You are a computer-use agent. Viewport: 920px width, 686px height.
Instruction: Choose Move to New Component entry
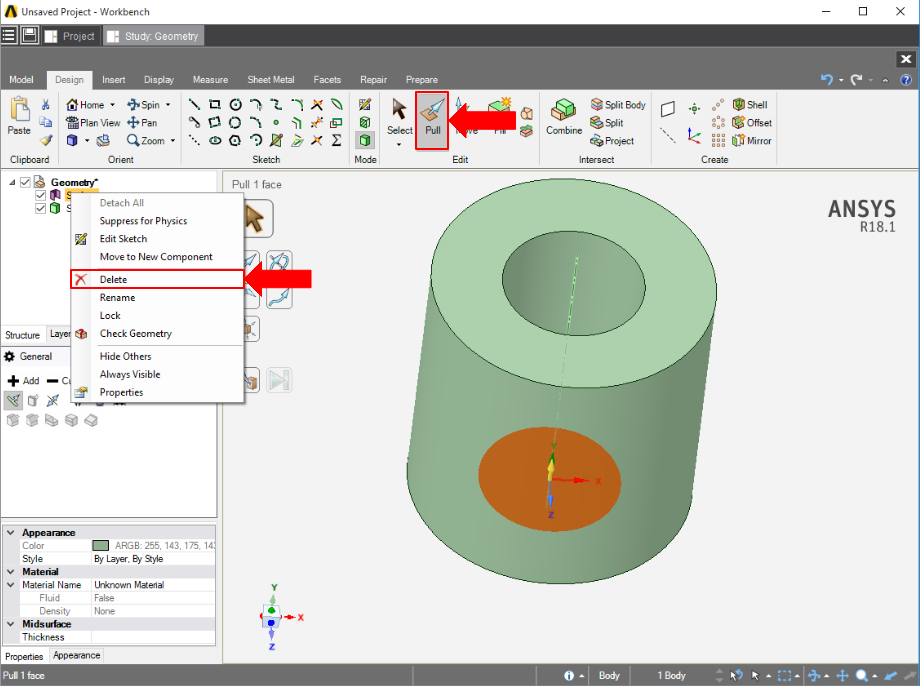tap(157, 256)
